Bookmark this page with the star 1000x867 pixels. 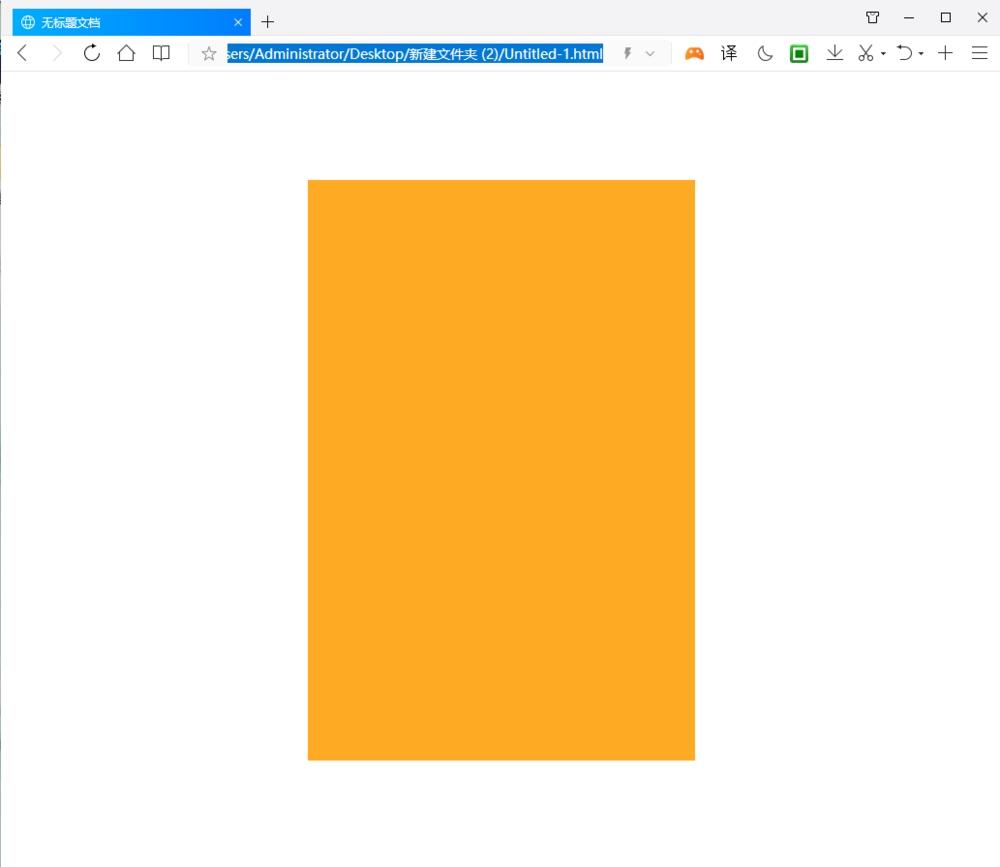pos(209,54)
